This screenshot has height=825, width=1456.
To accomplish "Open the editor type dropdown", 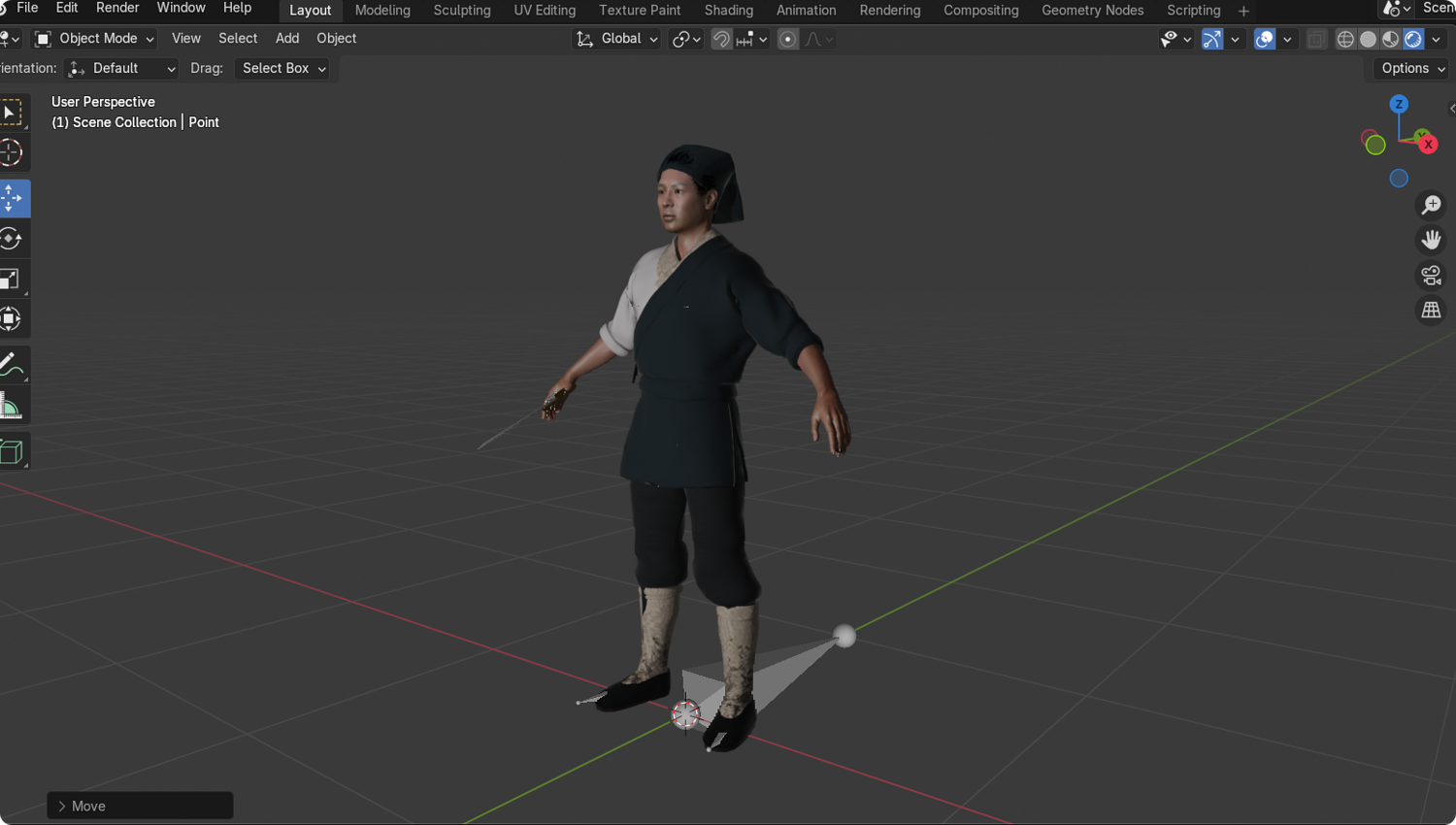I will (10, 39).
